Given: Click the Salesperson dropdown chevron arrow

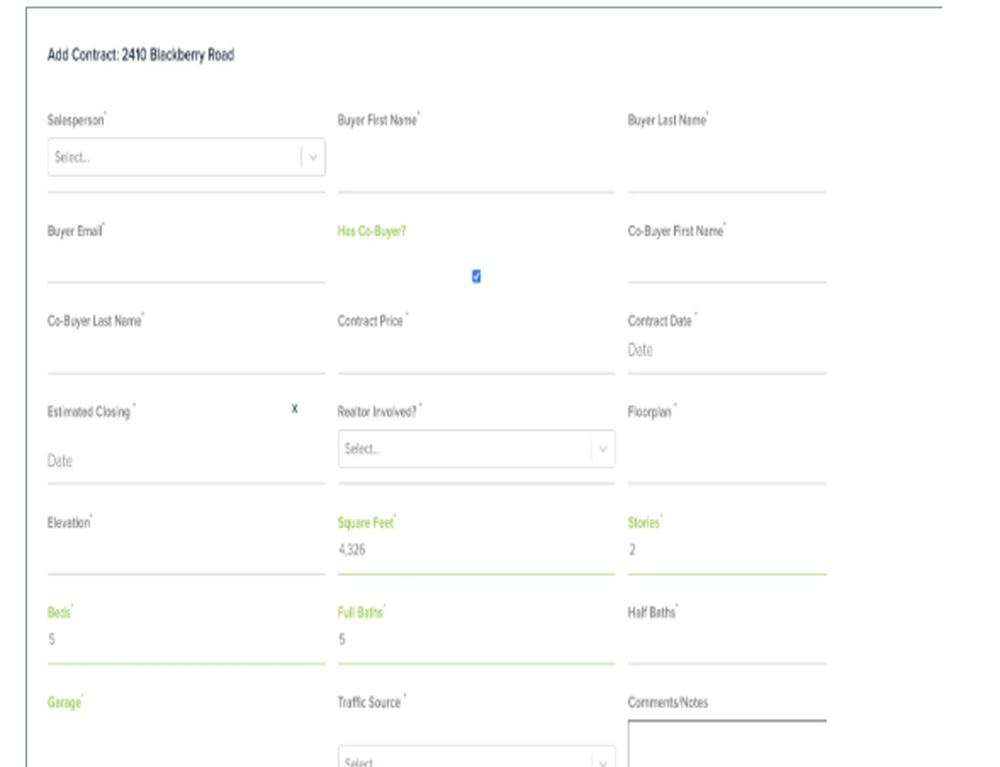Looking at the screenshot, I should tap(312, 157).
